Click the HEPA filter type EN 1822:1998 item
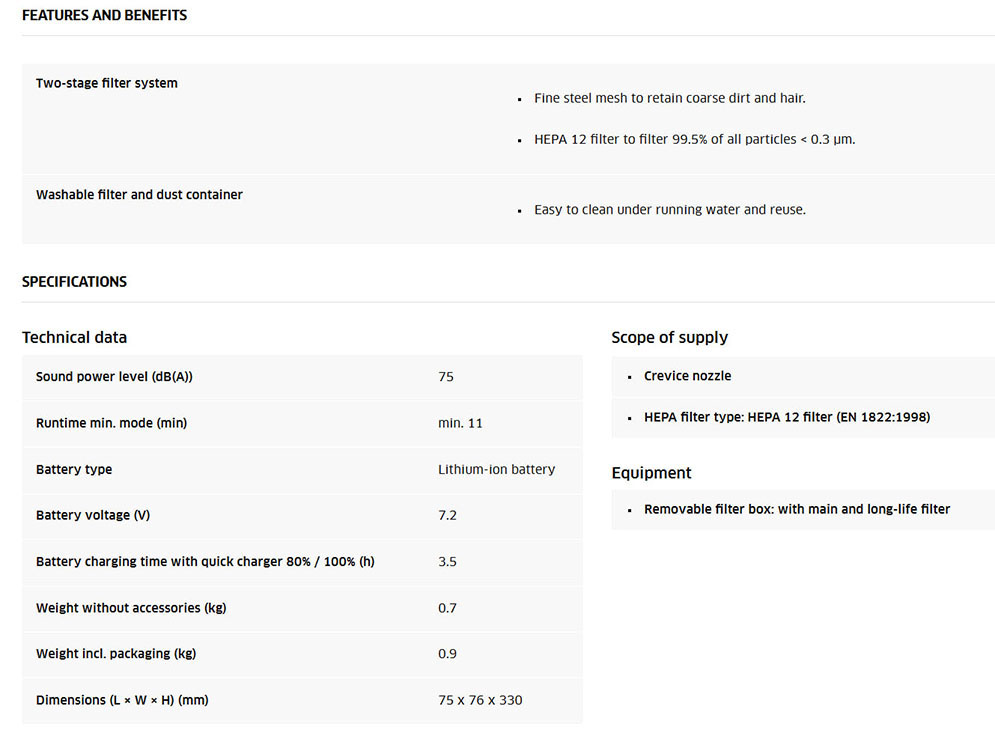The width and height of the screenshot is (995, 730). pos(786,417)
